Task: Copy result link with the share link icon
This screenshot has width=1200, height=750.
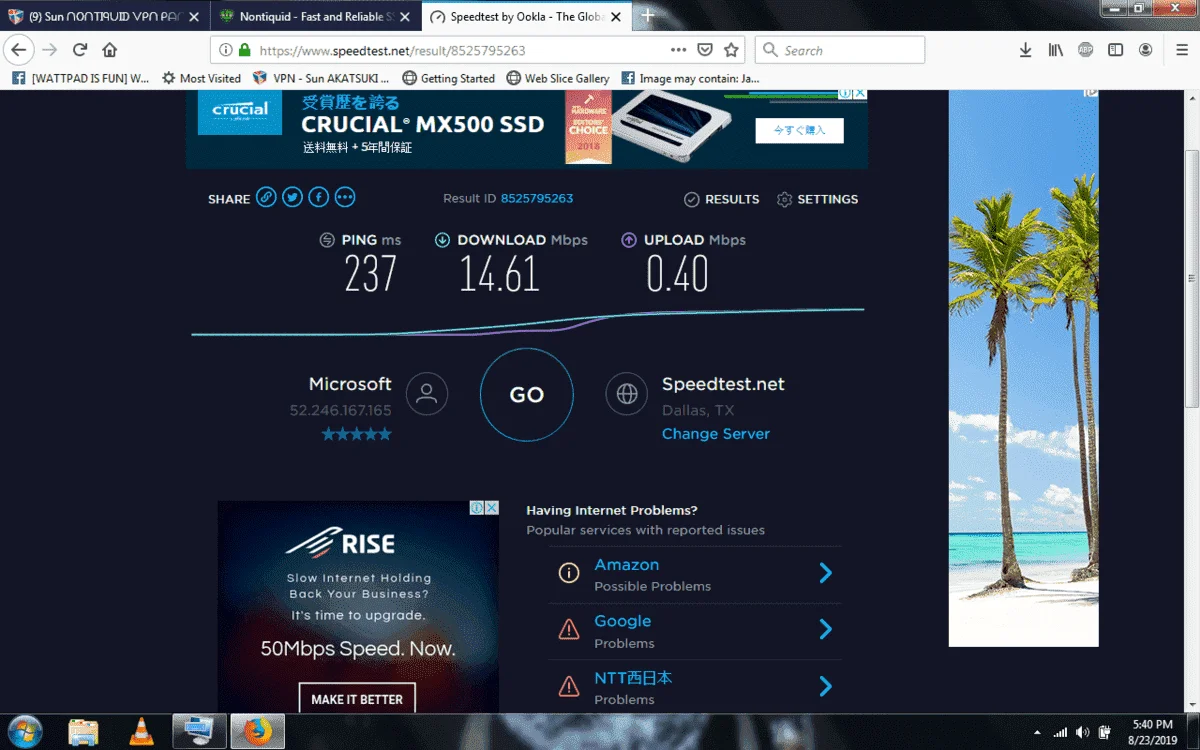Action: [x=266, y=197]
